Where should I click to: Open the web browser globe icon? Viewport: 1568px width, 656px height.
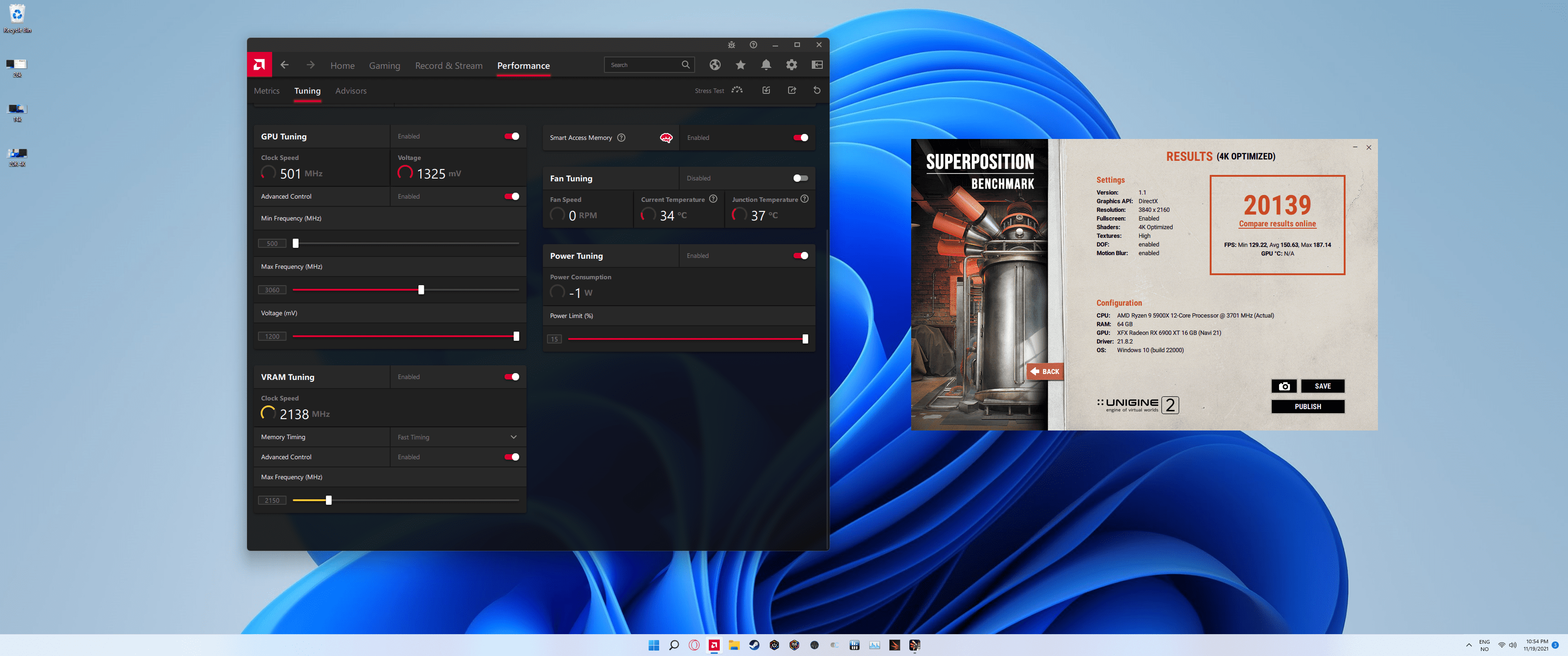tap(715, 65)
